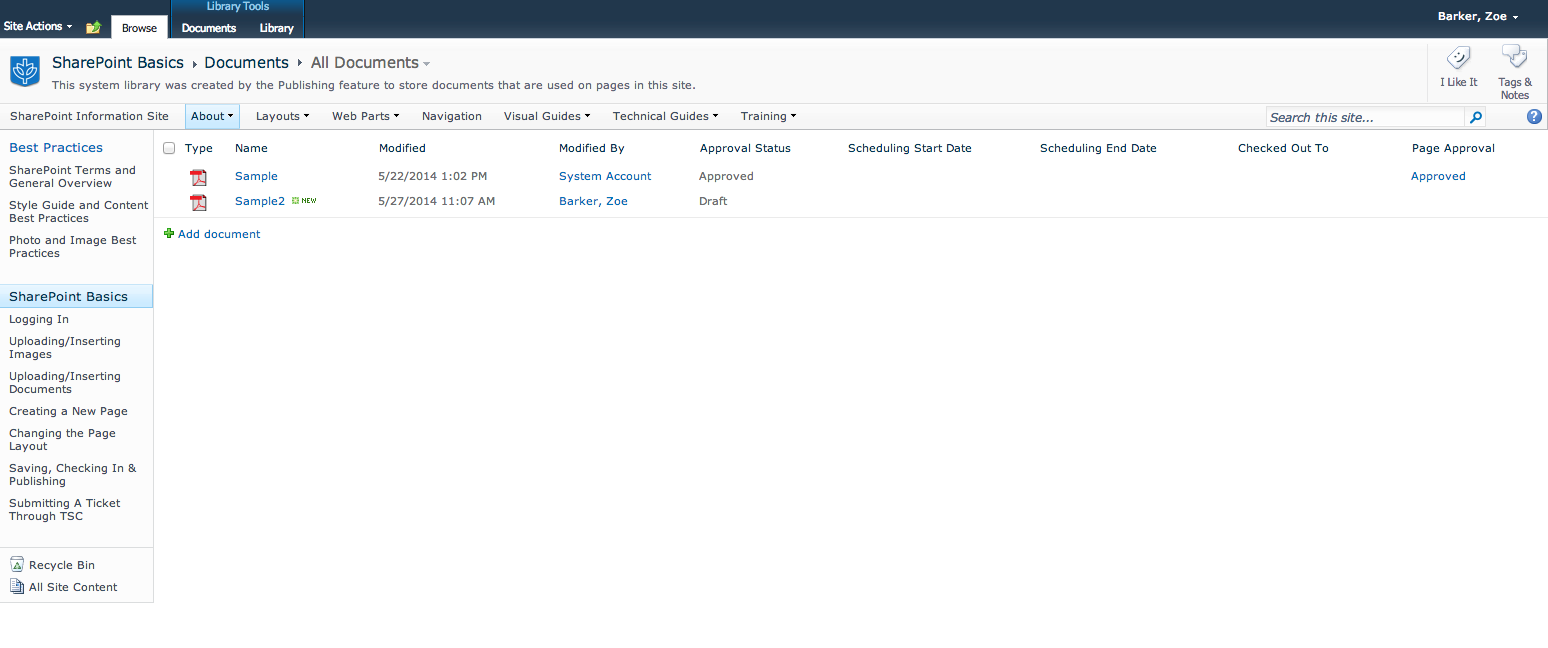Sort by the Name column header
Image resolution: width=1548 pixels, height=648 pixels.
(x=251, y=148)
